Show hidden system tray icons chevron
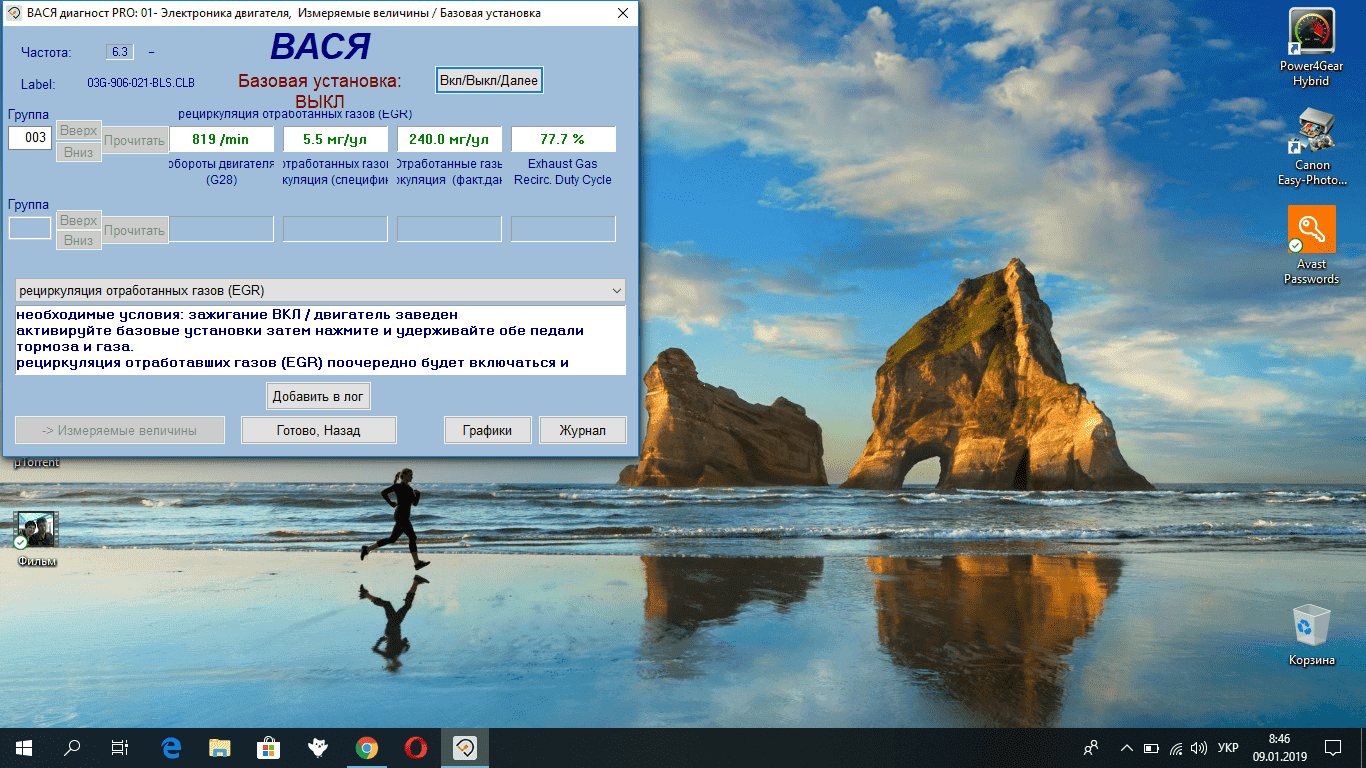The image size is (1366, 768). coord(1127,748)
